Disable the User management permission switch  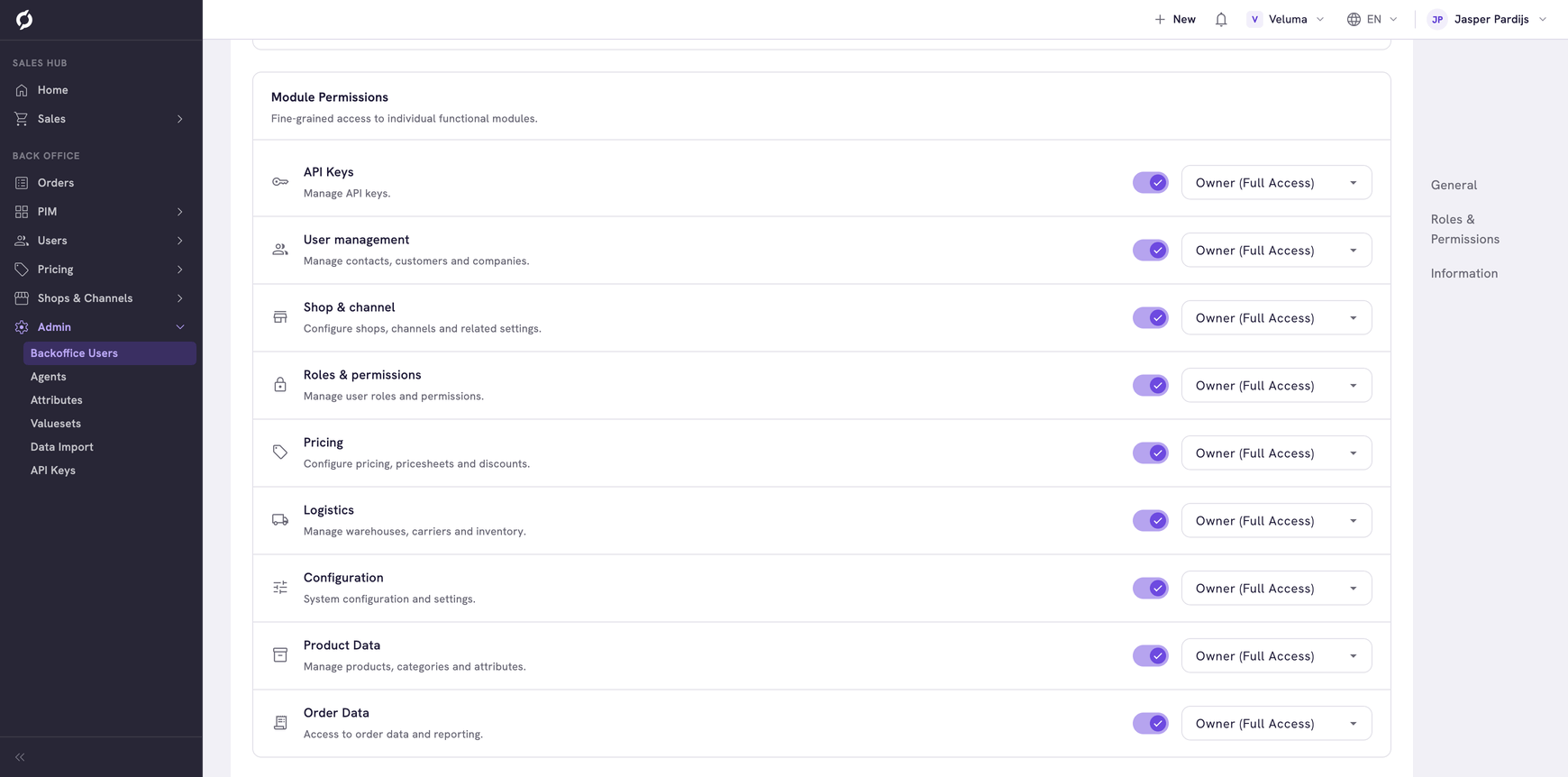[1151, 250]
